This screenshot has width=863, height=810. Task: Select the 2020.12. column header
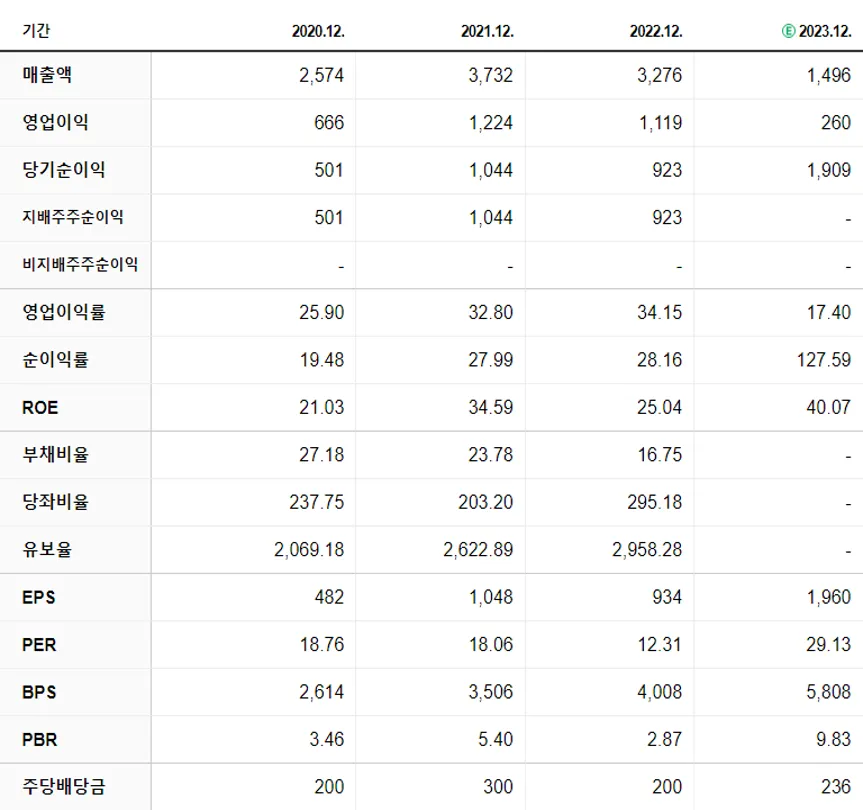(318, 31)
